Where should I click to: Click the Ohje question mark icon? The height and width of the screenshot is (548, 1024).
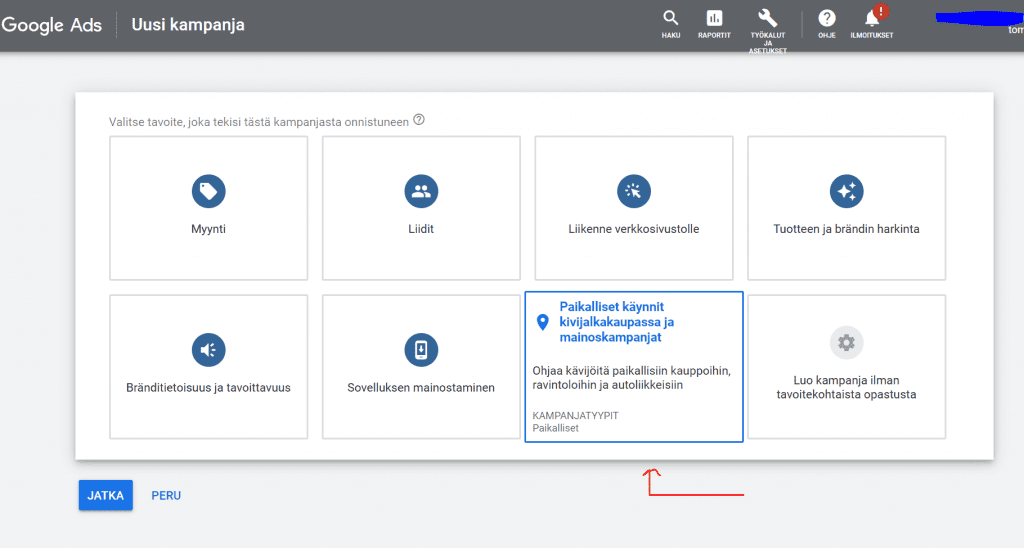tap(827, 18)
